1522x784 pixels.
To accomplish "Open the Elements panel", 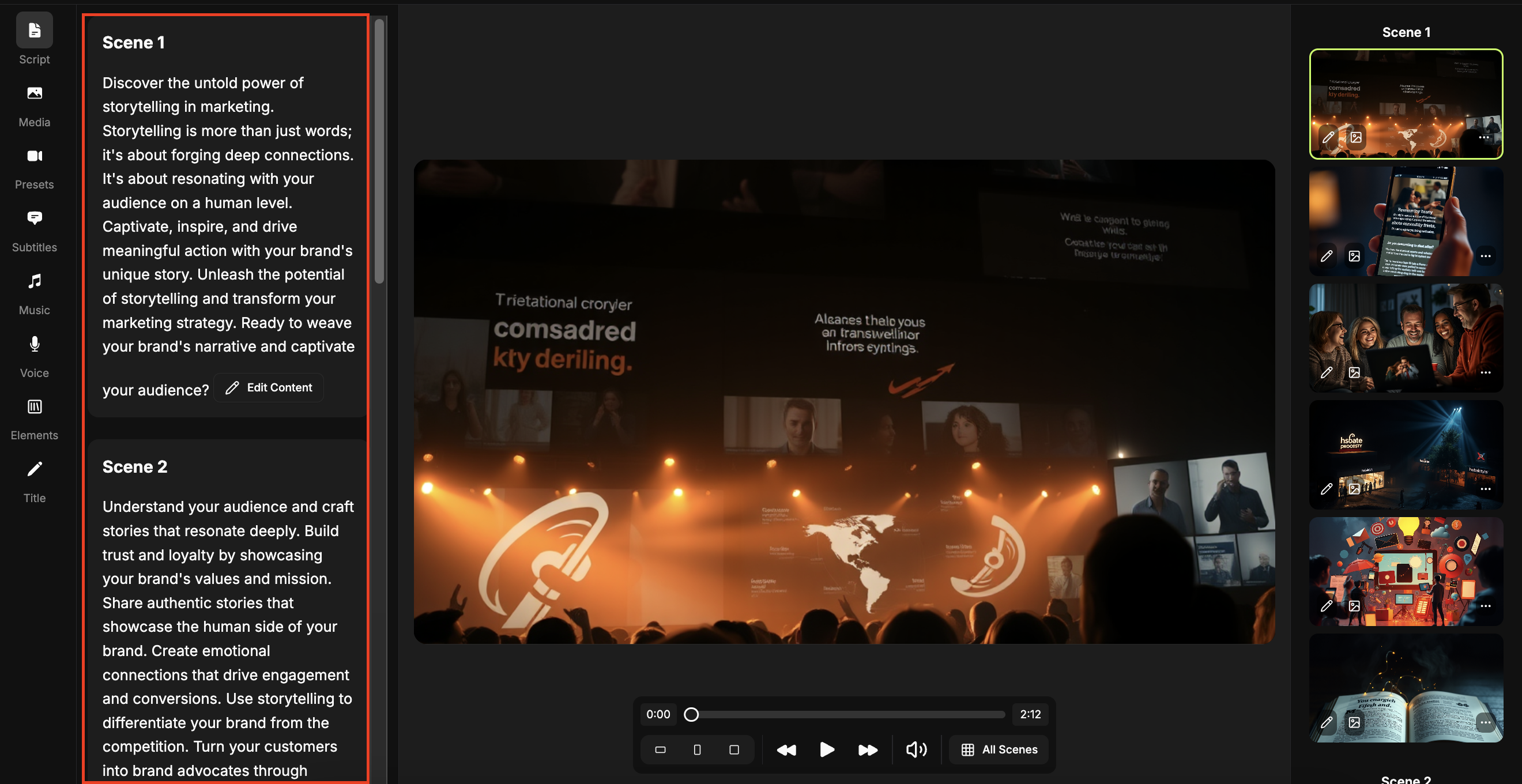I will point(34,419).
